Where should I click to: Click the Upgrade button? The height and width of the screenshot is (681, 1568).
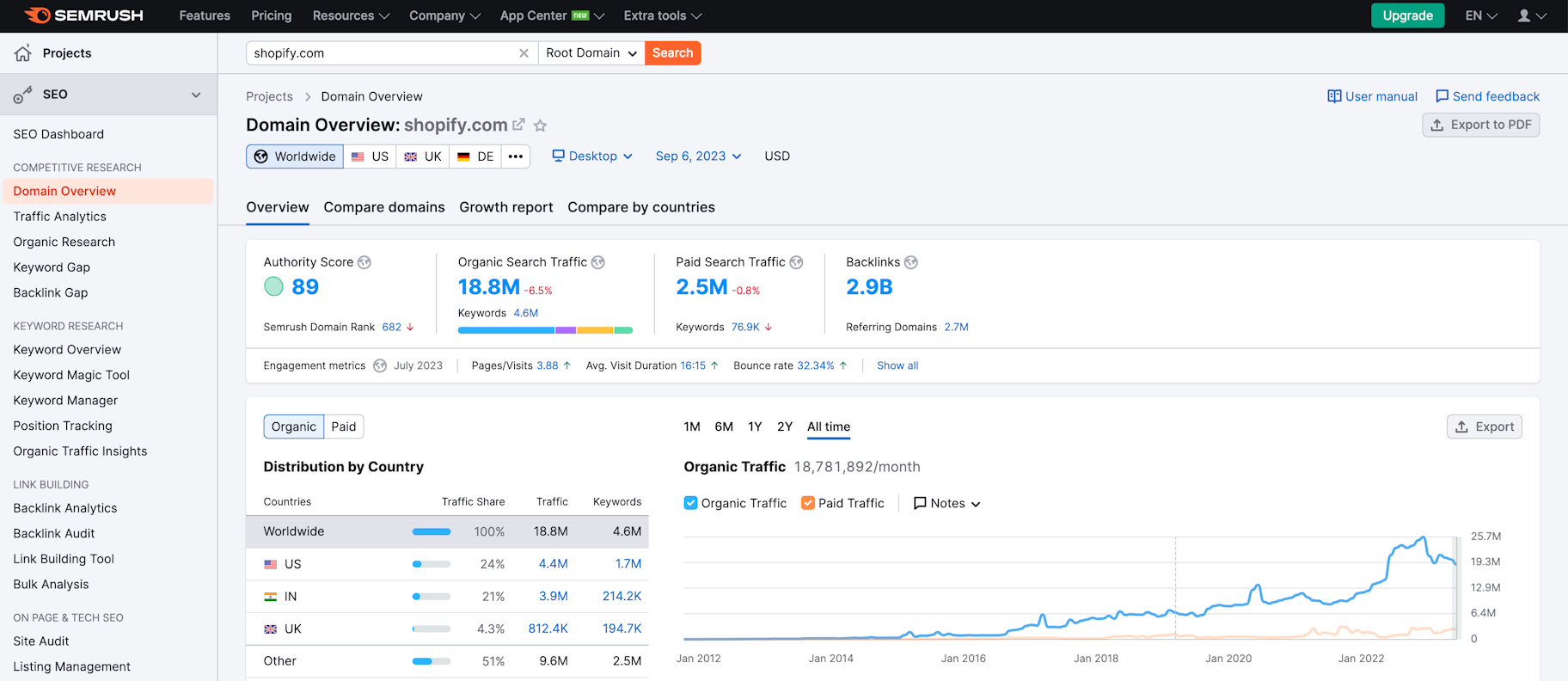(x=1408, y=15)
